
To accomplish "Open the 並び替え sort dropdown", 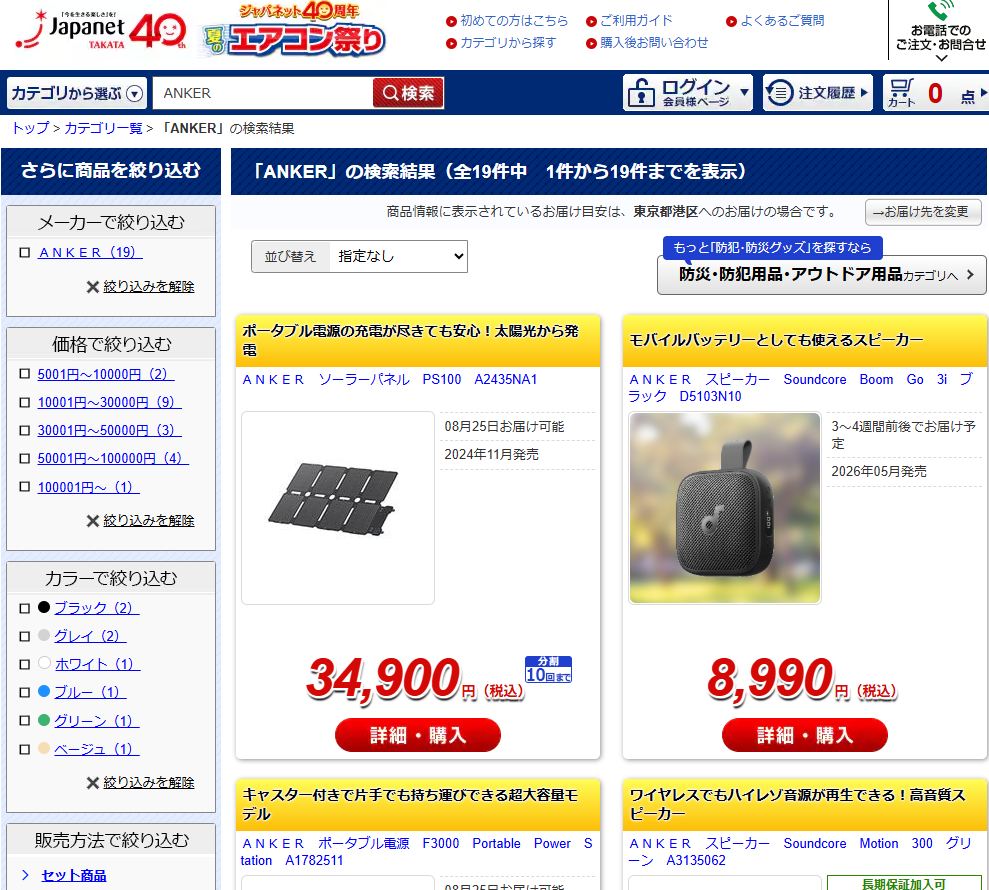I will click(399, 256).
